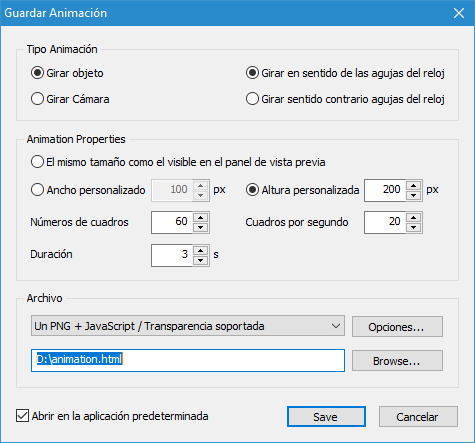This screenshot has width=475, height=443.
Task: Increase Cuadros por segundo with up arrow
Action: tap(414, 218)
